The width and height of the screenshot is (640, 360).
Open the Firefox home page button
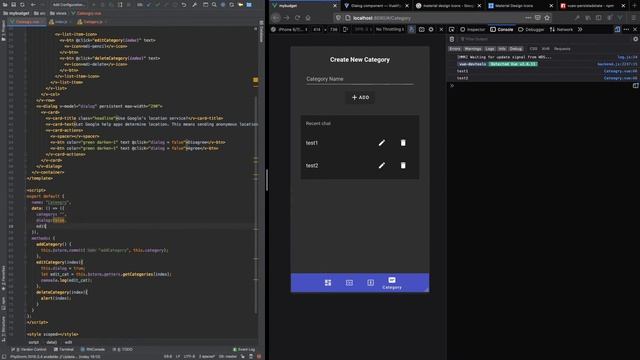click(x=308, y=18)
